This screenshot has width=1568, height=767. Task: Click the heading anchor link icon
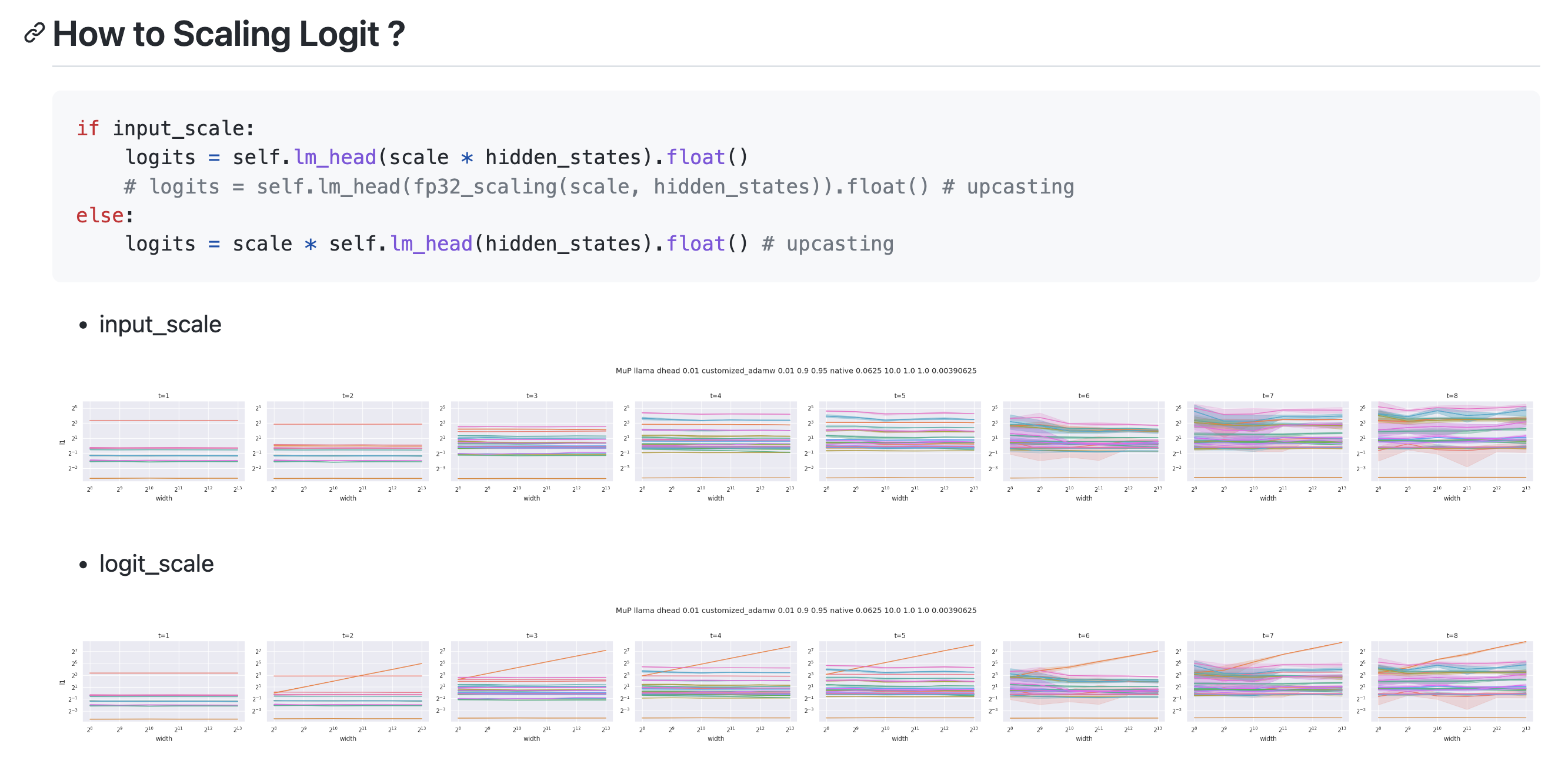click(x=34, y=33)
